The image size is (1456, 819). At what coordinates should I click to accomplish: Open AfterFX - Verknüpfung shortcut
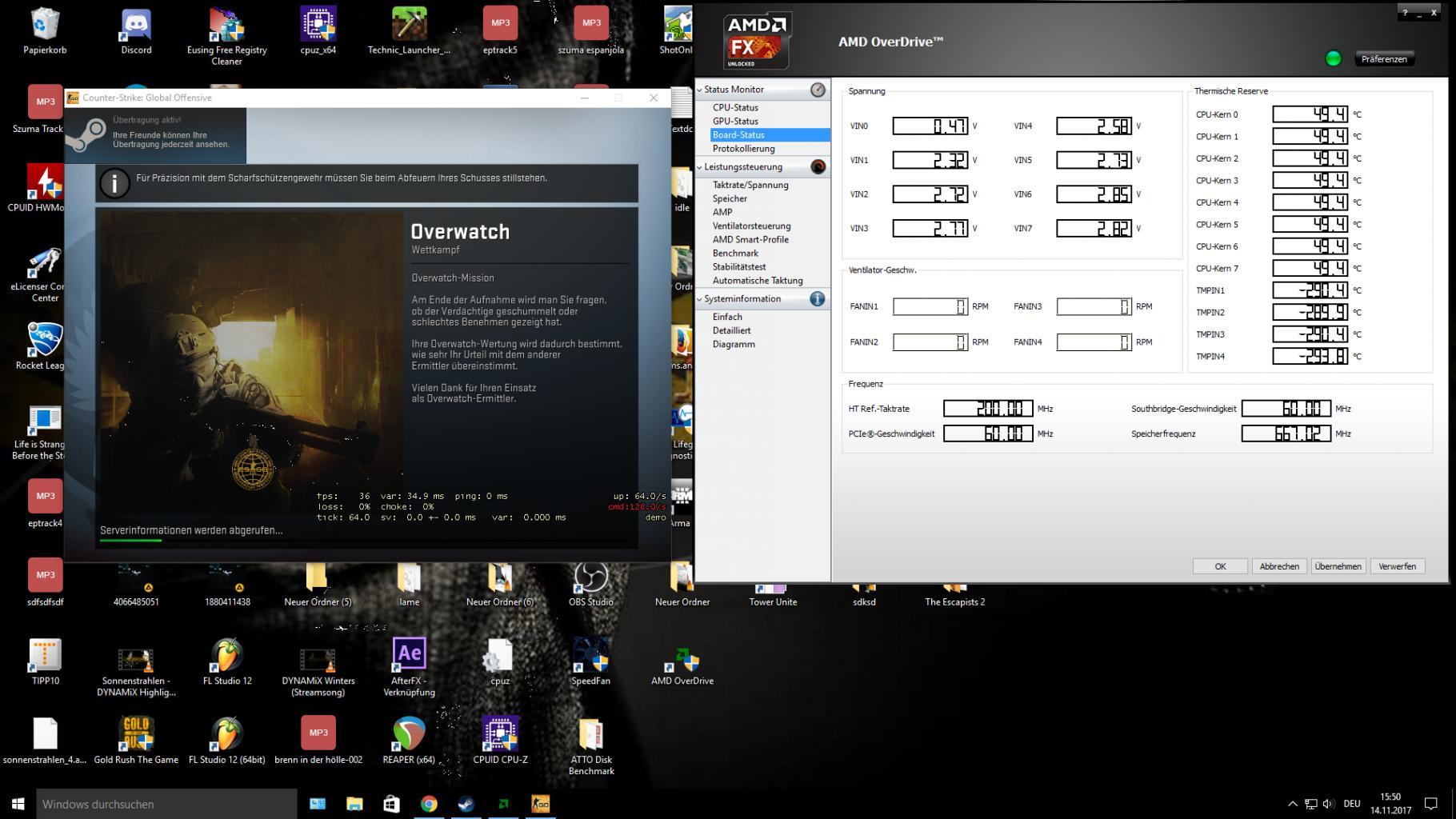point(409,667)
